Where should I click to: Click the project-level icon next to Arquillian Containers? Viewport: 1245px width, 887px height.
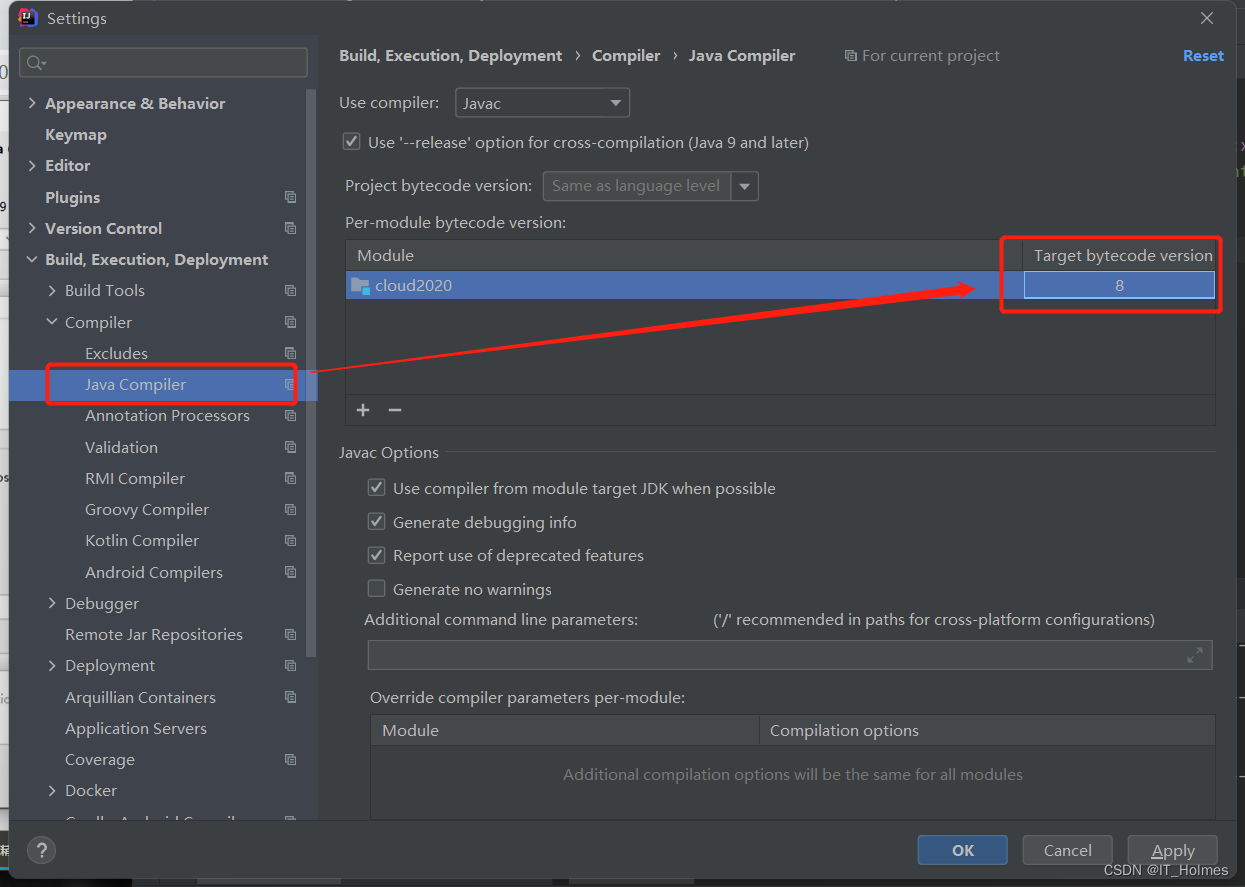pyautogui.click(x=290, y=697)
